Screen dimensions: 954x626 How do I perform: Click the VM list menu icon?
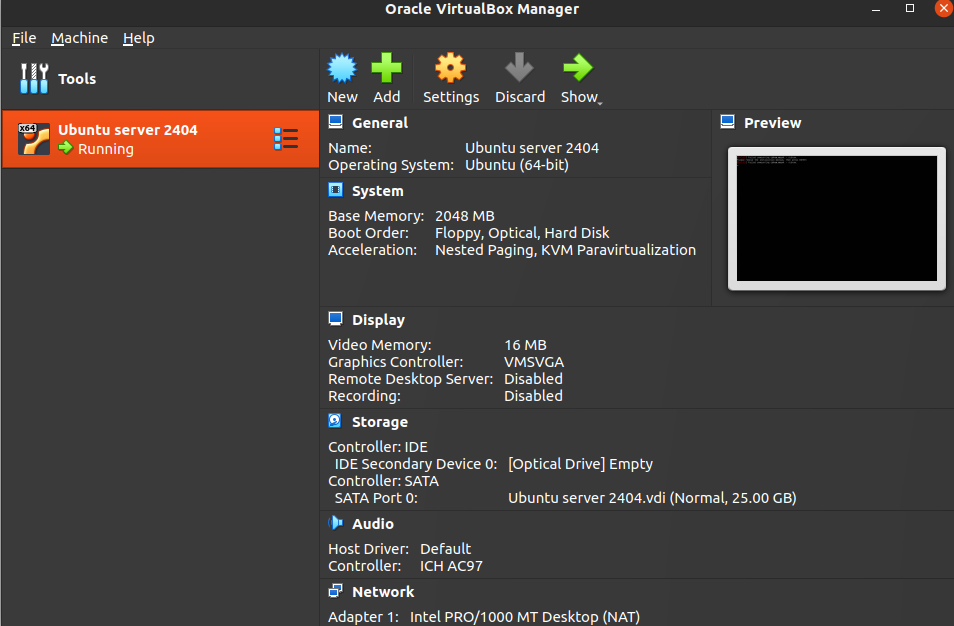pos(286,139)
